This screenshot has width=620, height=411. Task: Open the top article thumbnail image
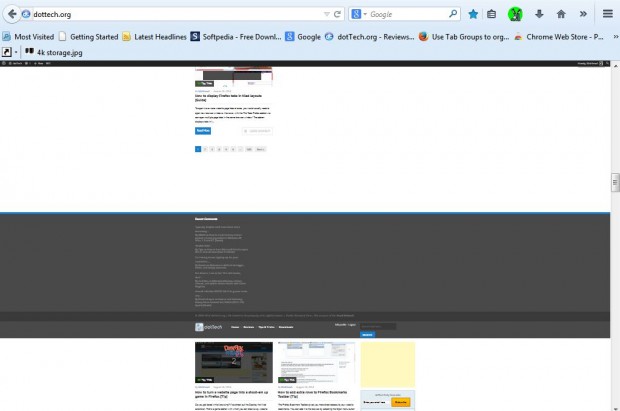(x=234, y=77)
